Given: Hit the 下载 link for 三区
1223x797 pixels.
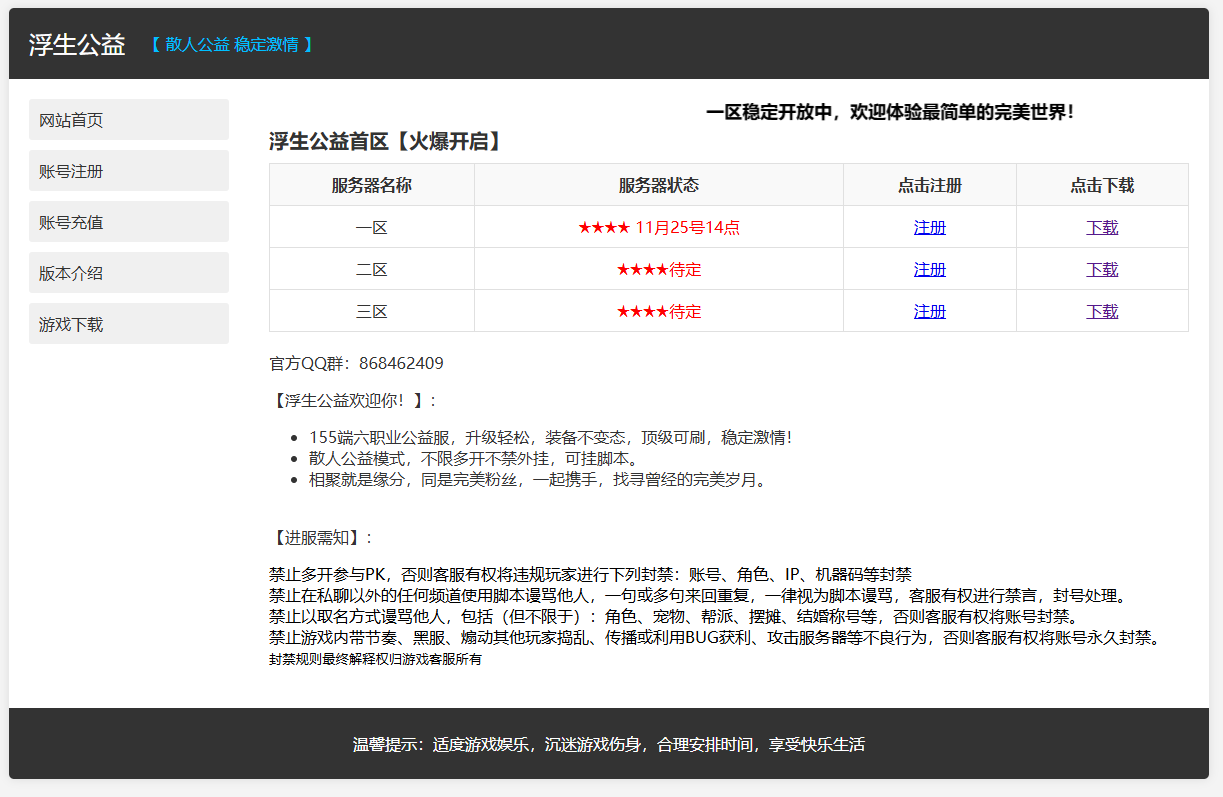Looking at the screenshot, I should click(1102, 311).
